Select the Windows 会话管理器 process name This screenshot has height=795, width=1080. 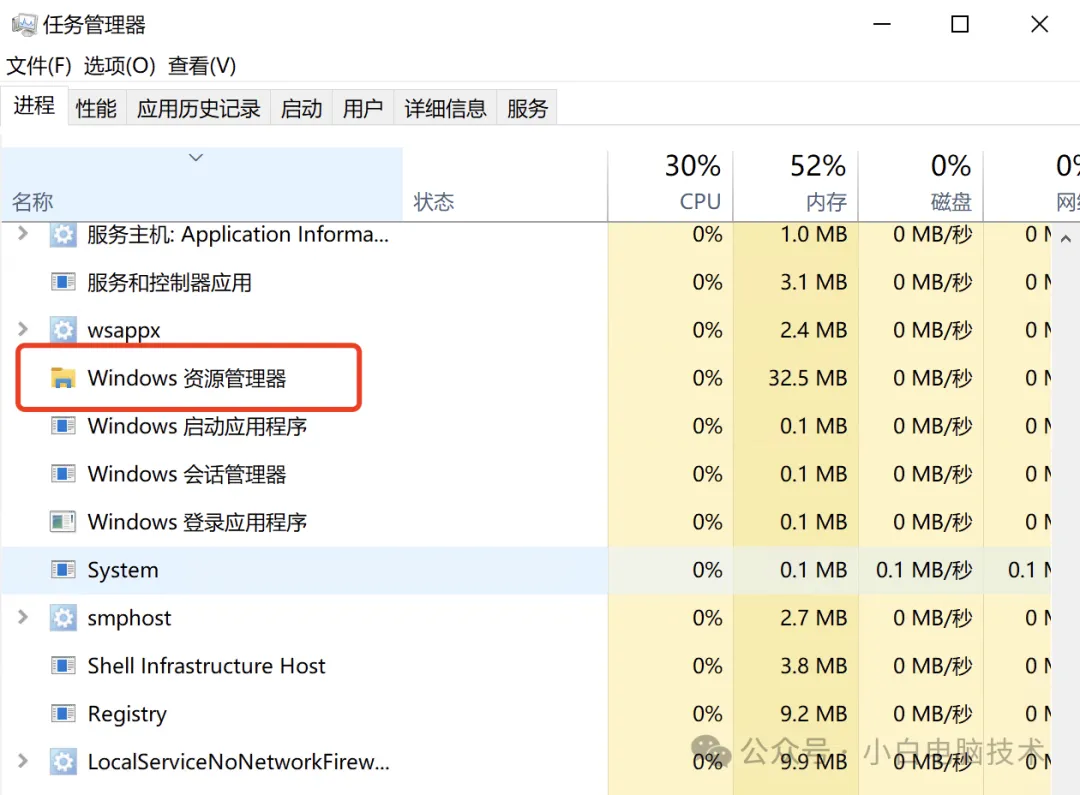pos(187,474)
